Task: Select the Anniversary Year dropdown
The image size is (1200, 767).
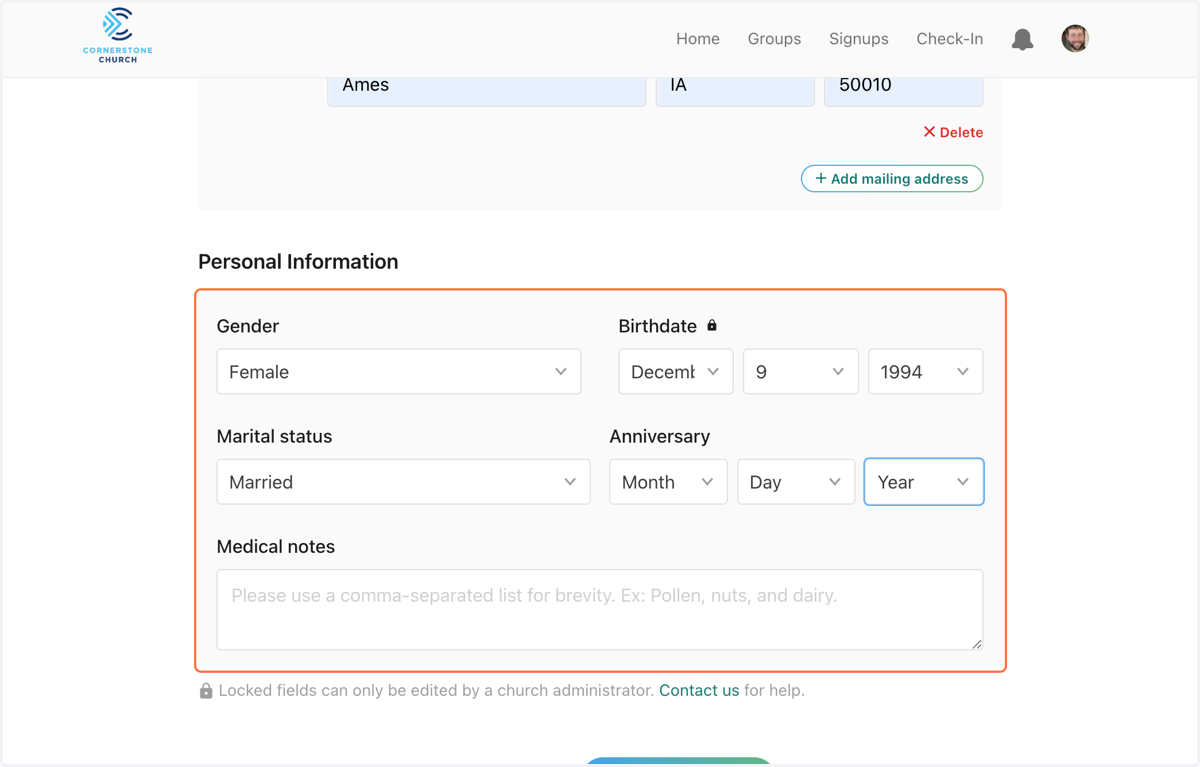Action: pos(924,482)
